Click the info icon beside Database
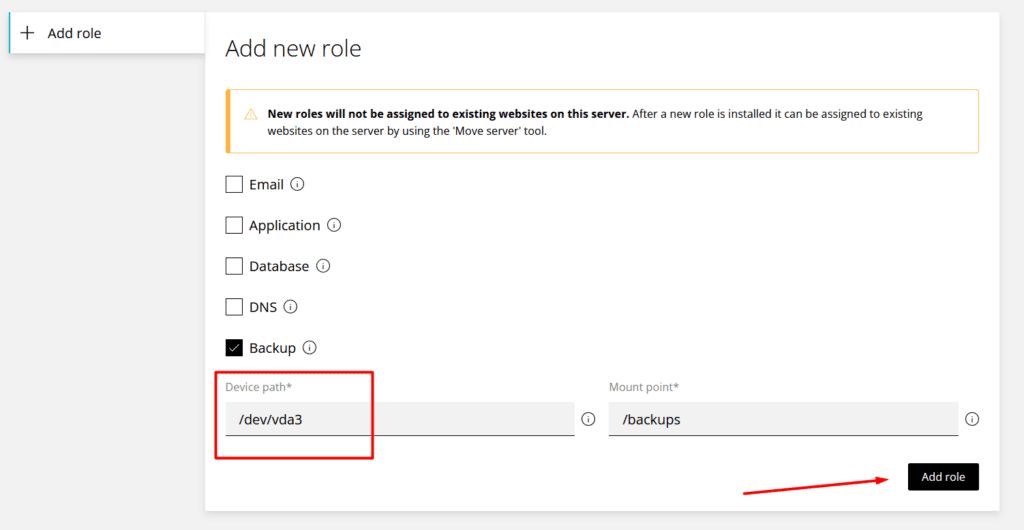This screenshot has width=1024, height=530. 323,266
